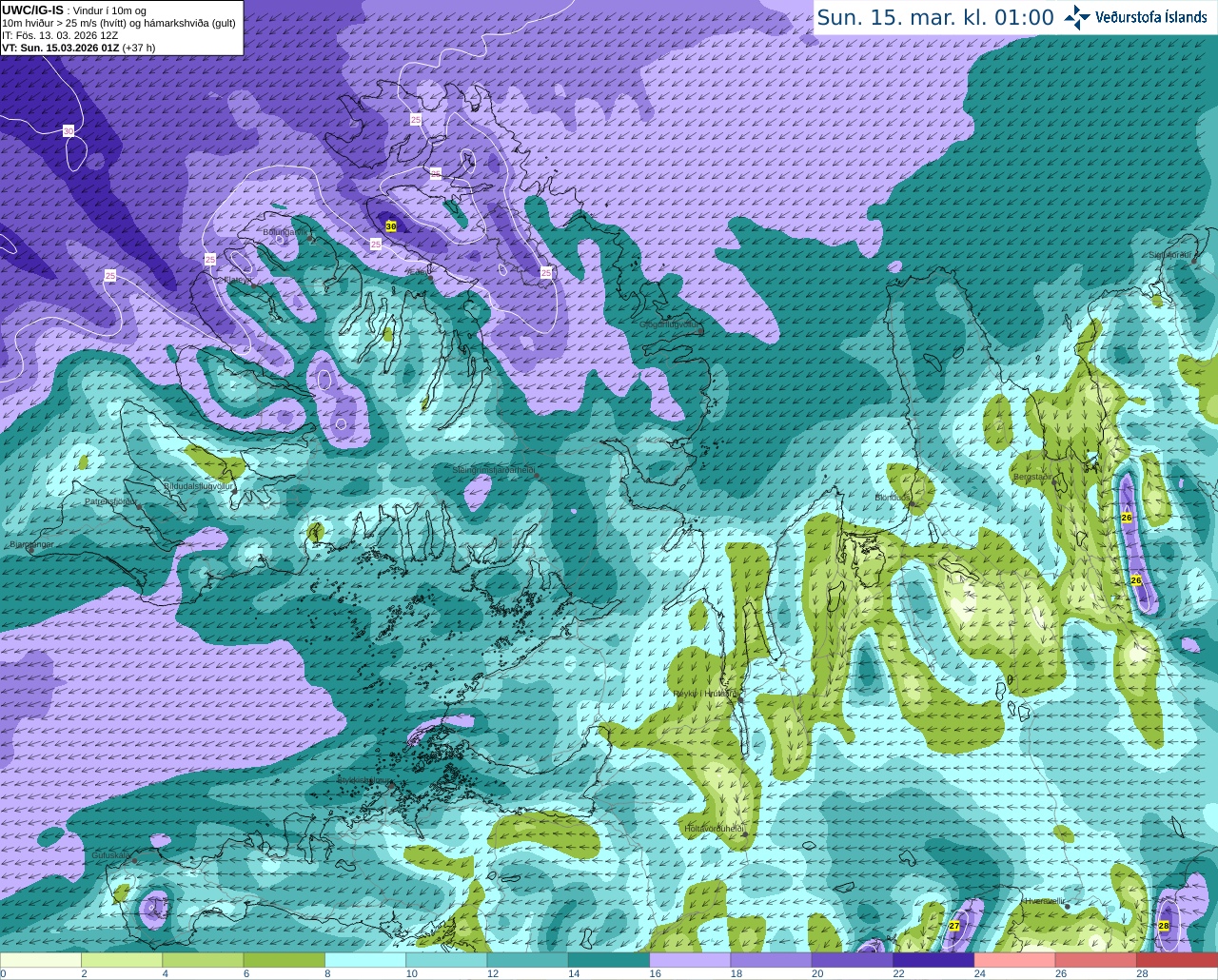Click the Bolungarvík station label
The width and height of the screenshot is (1218, 980).
pos(285,231)
